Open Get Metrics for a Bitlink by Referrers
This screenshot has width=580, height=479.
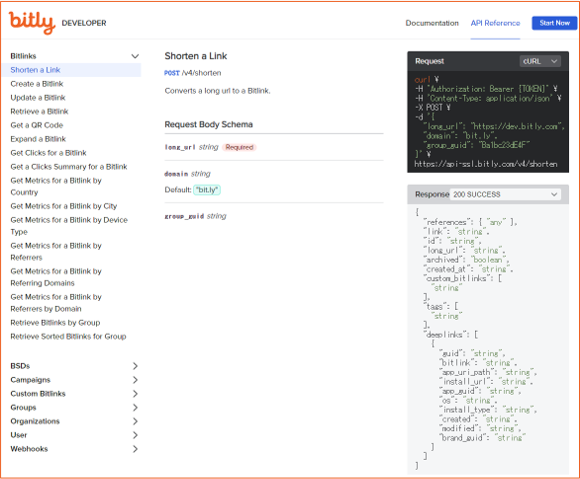click(56, 252)
